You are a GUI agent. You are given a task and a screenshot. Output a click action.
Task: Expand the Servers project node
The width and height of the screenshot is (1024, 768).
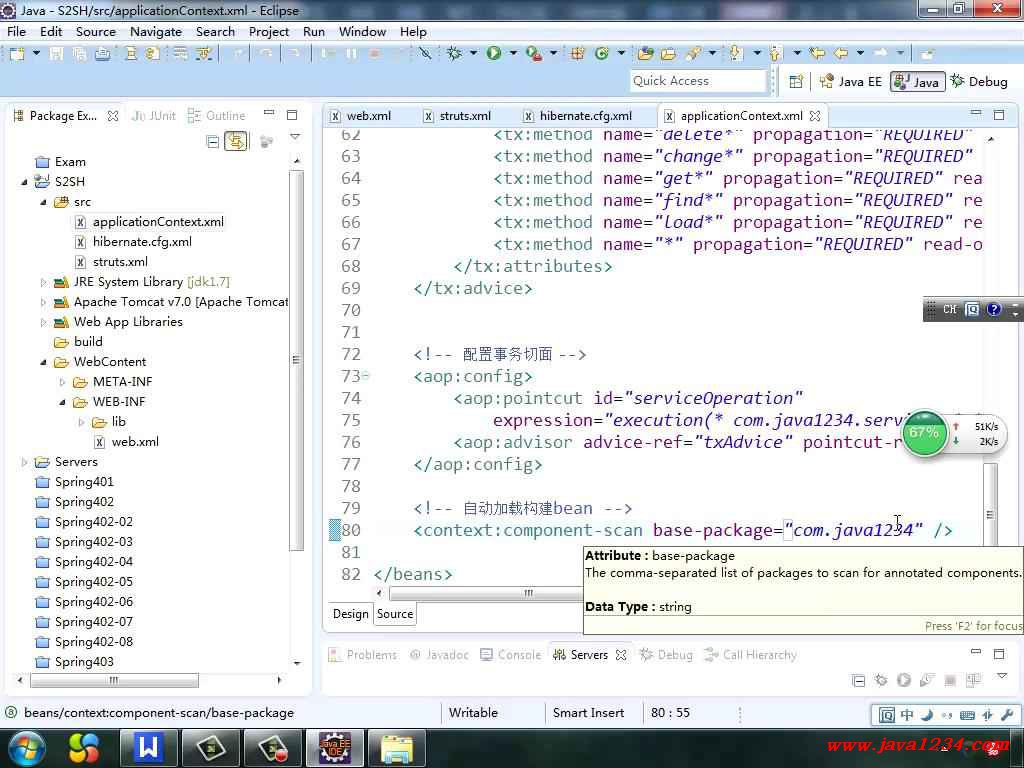coord(24,462)
